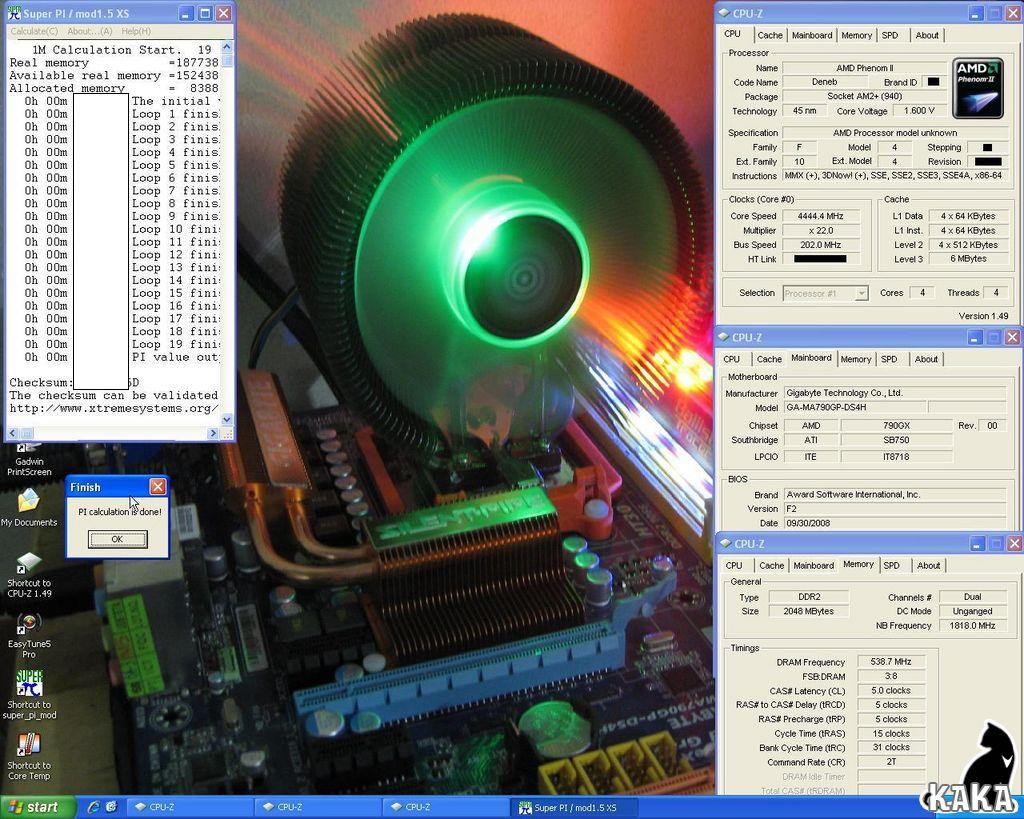The width and height of the screenshot is (1024, 819).
Task: Click the Memory Size value 2048 MBytes
Action: pyautogui.click(x=808, y=611)
